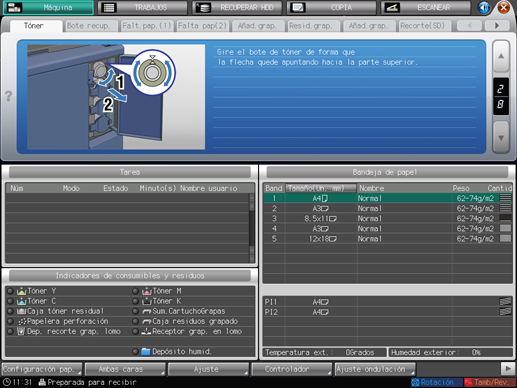Click the Depósito humid. folder icon

click(146, 351)
